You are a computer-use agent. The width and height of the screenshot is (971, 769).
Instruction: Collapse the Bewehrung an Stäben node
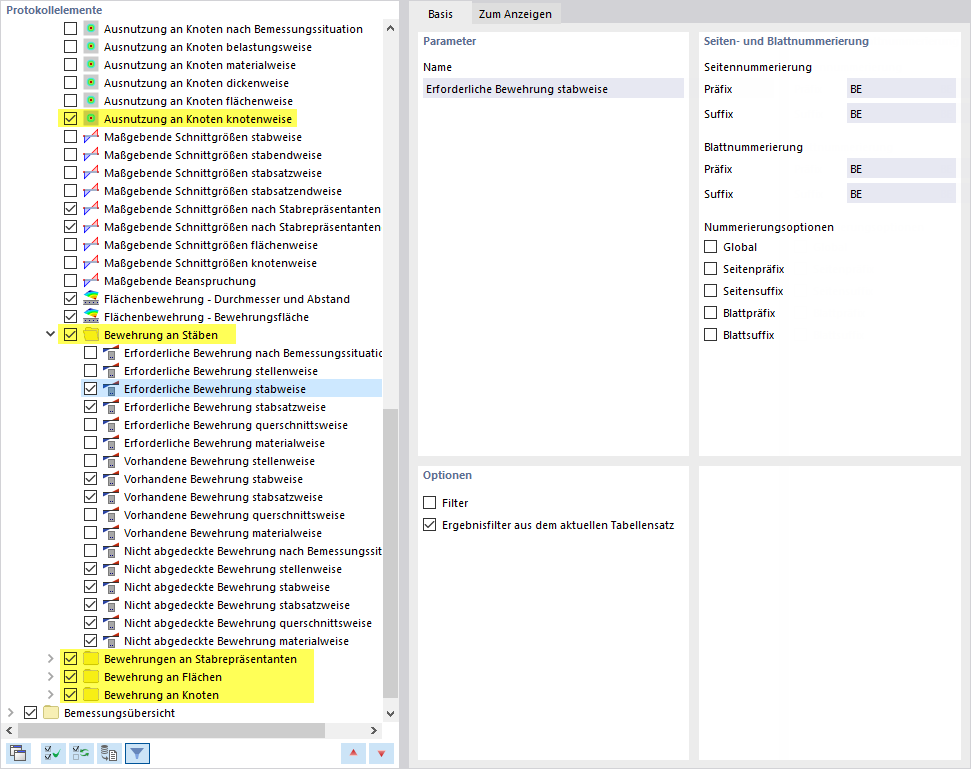pos(50,334)
